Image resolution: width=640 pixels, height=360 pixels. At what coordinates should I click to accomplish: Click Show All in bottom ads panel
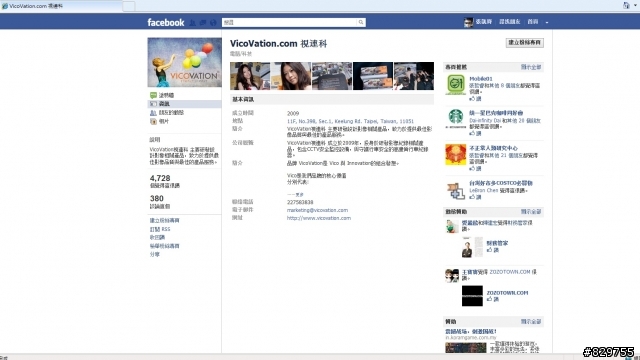531,322
